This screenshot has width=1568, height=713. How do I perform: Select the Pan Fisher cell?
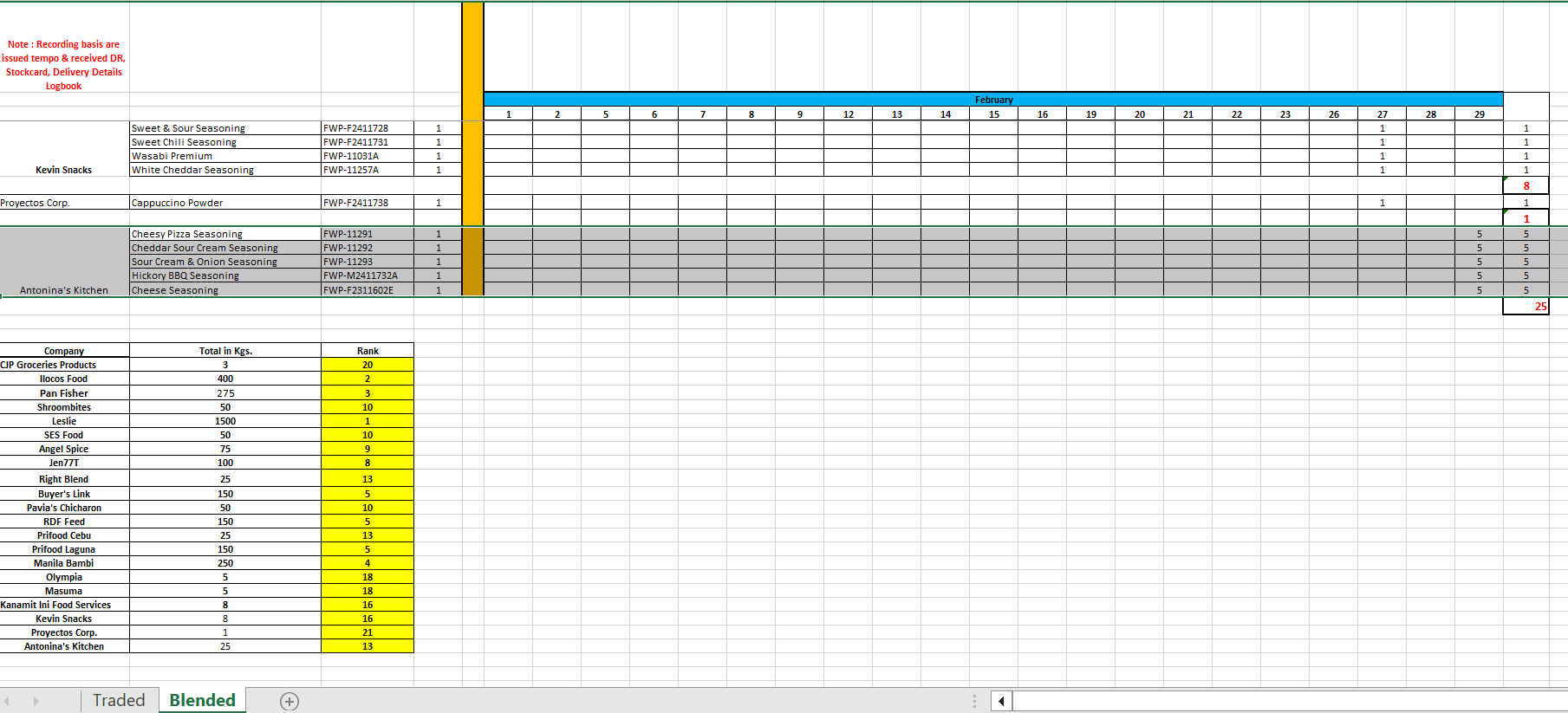64,393
